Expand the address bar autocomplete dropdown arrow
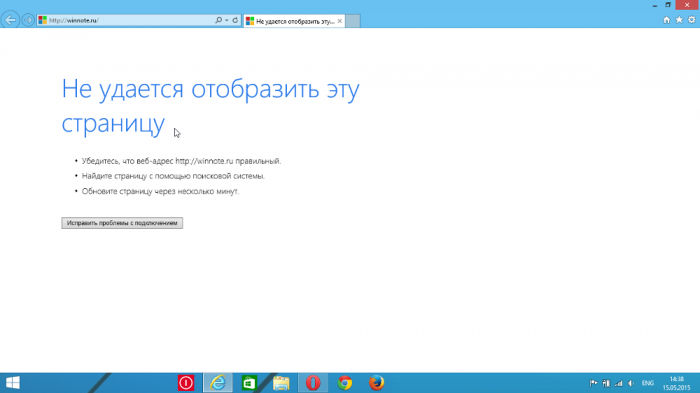This screenshot has height=393, width=700. [x=227, y=20]
